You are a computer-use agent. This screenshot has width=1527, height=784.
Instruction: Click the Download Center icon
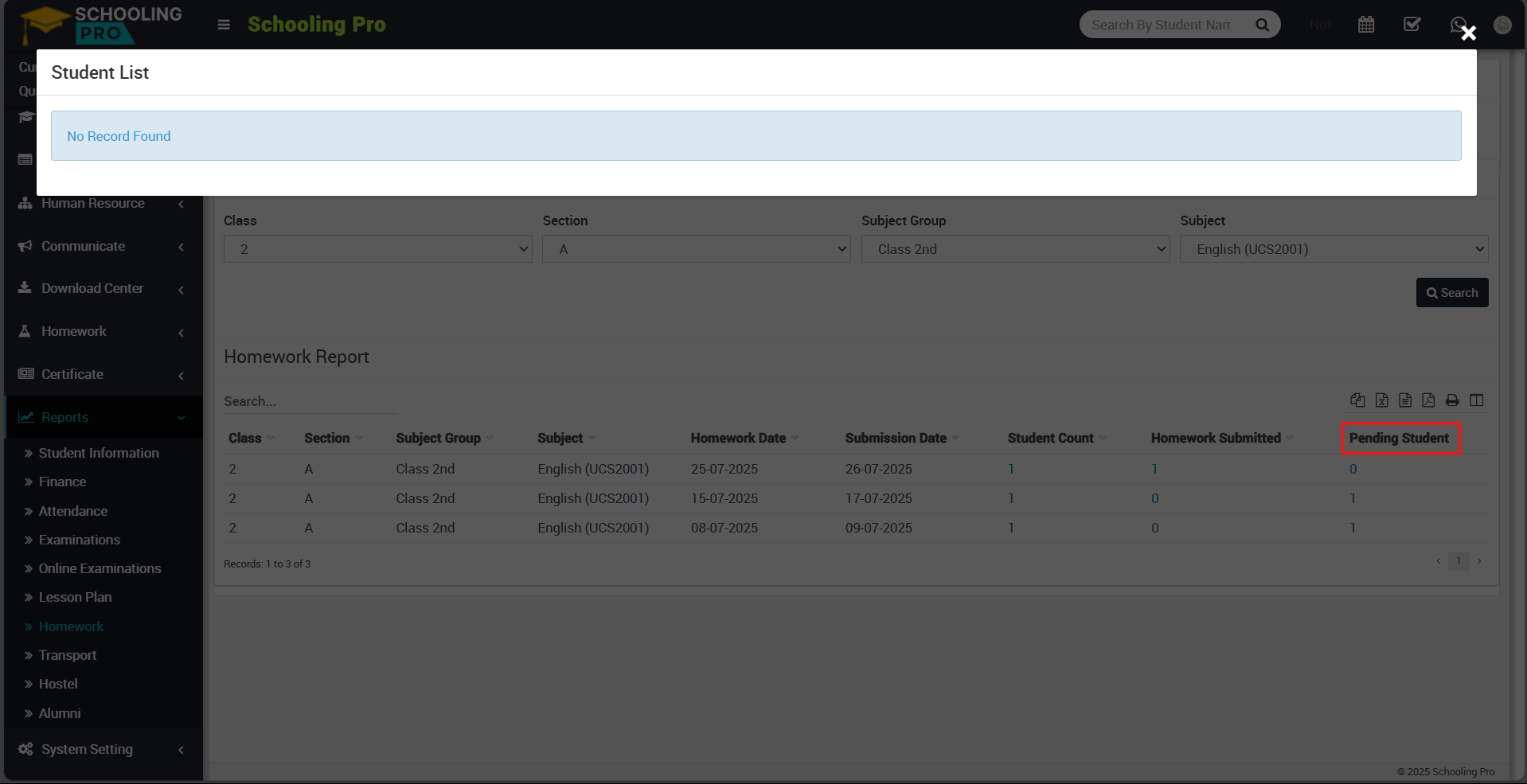pos(25,288)
